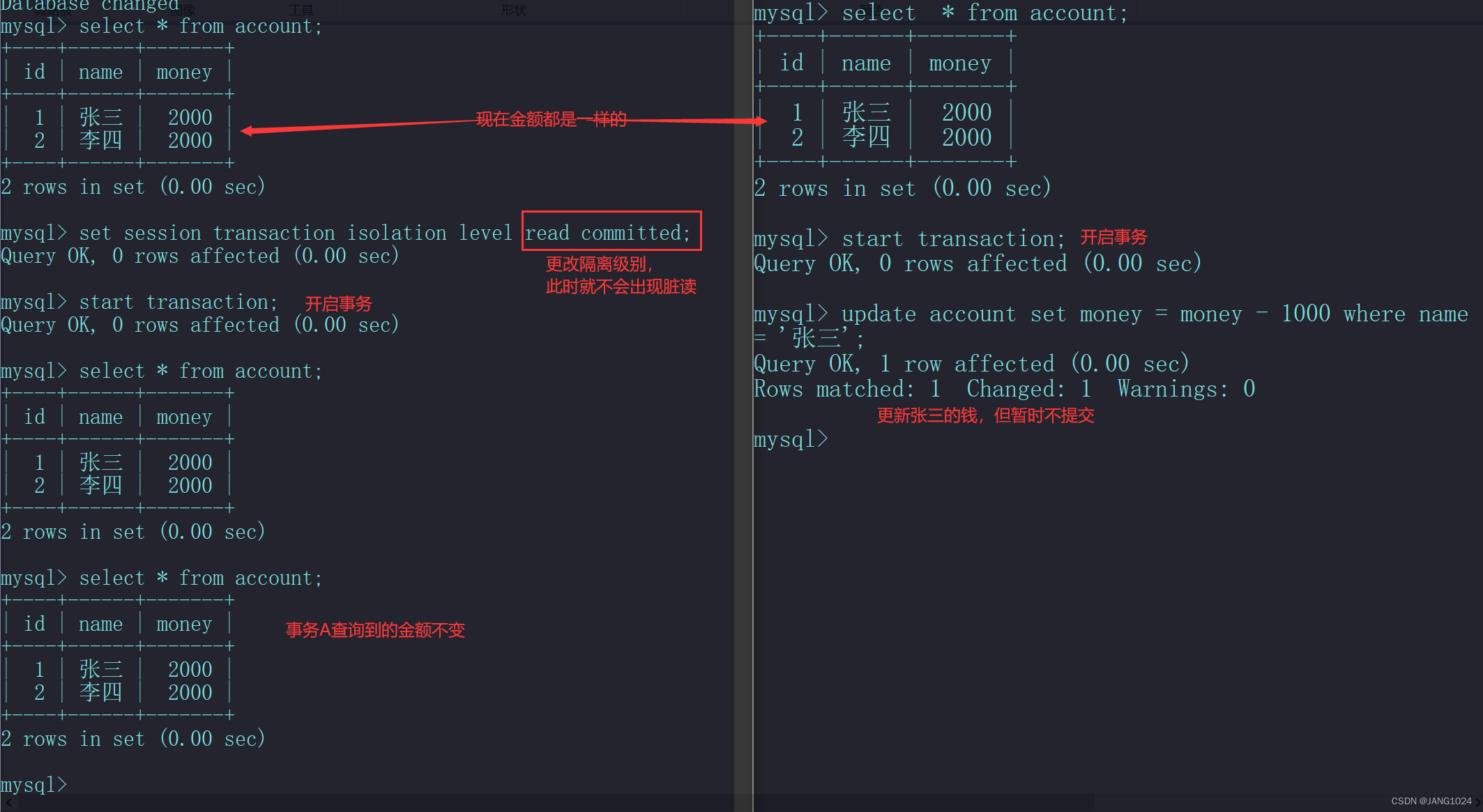
Task: Click 'start transaction;' in the right terminal
Action: coord(954,238)
